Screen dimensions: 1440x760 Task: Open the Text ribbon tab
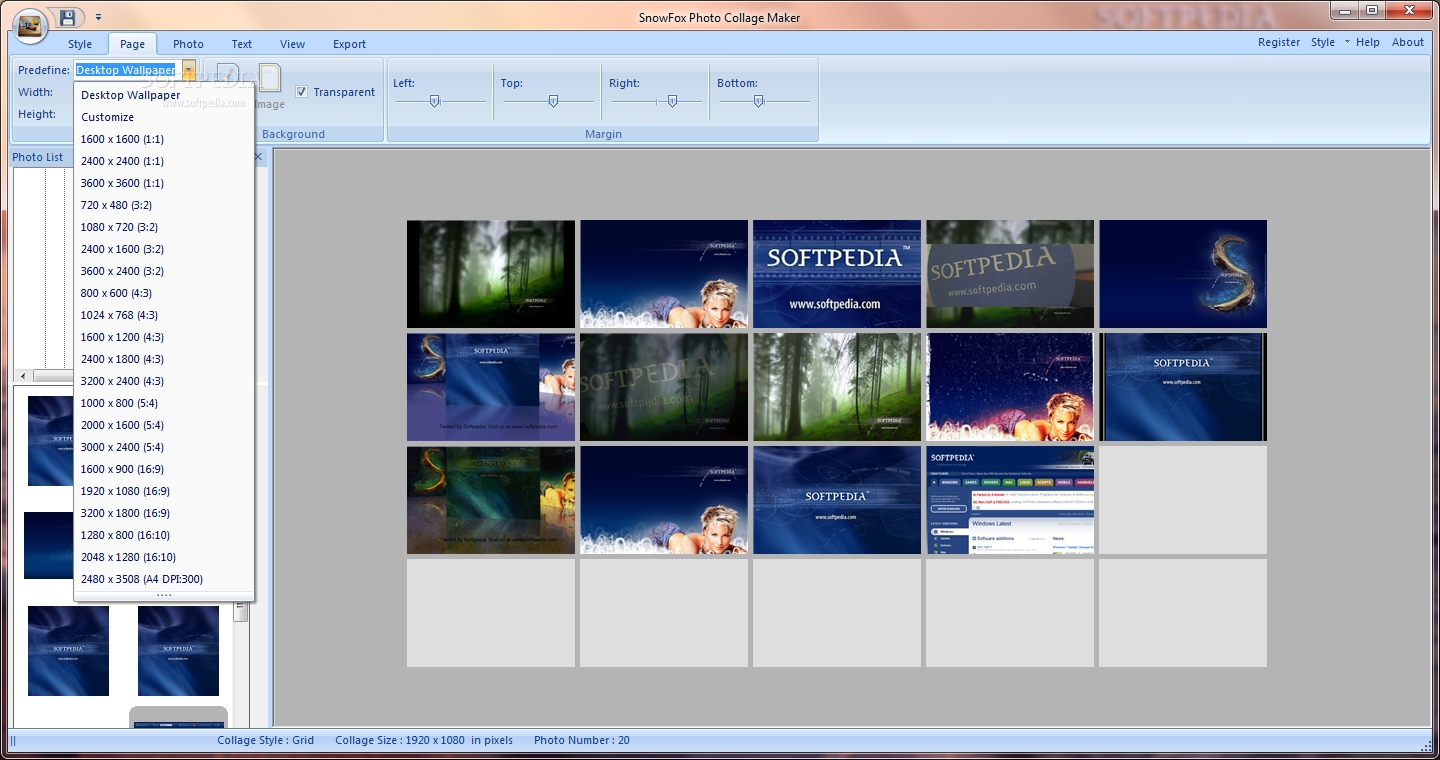click(242, 44)
